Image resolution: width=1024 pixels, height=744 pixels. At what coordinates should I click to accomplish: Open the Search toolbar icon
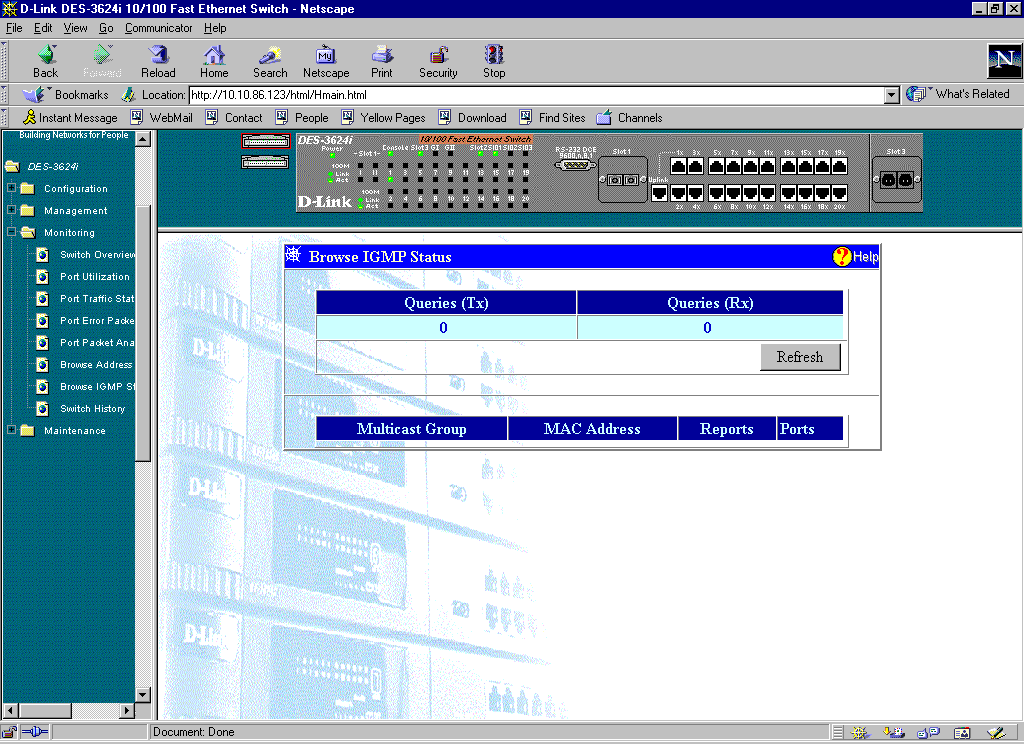click(270, 56)
